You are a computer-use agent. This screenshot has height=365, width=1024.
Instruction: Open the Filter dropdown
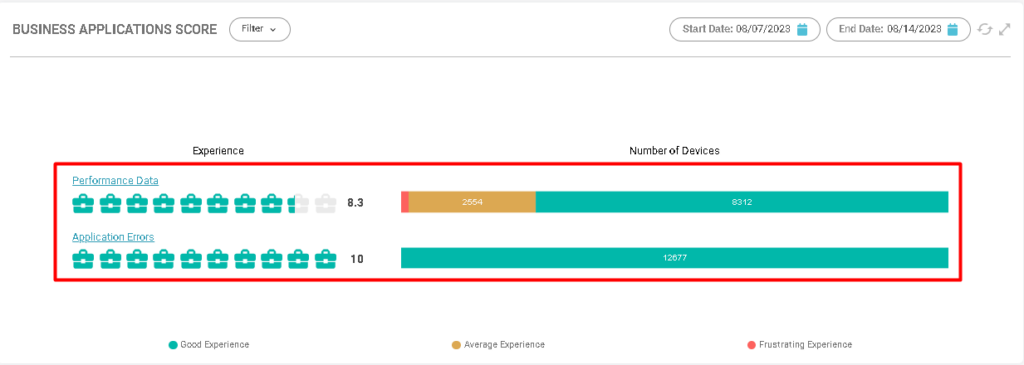(259, 29)
